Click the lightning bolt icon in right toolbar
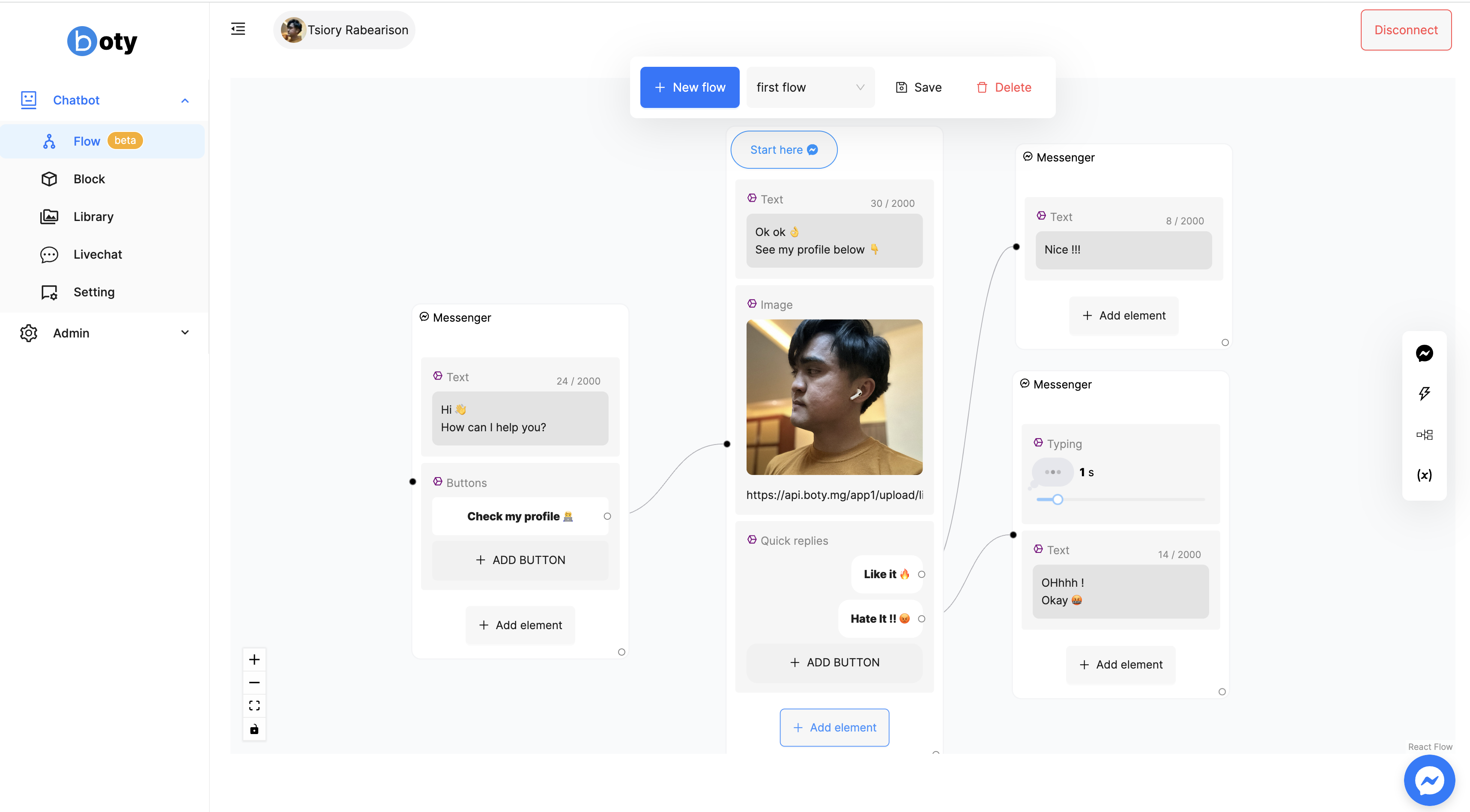 point(1424,394)
